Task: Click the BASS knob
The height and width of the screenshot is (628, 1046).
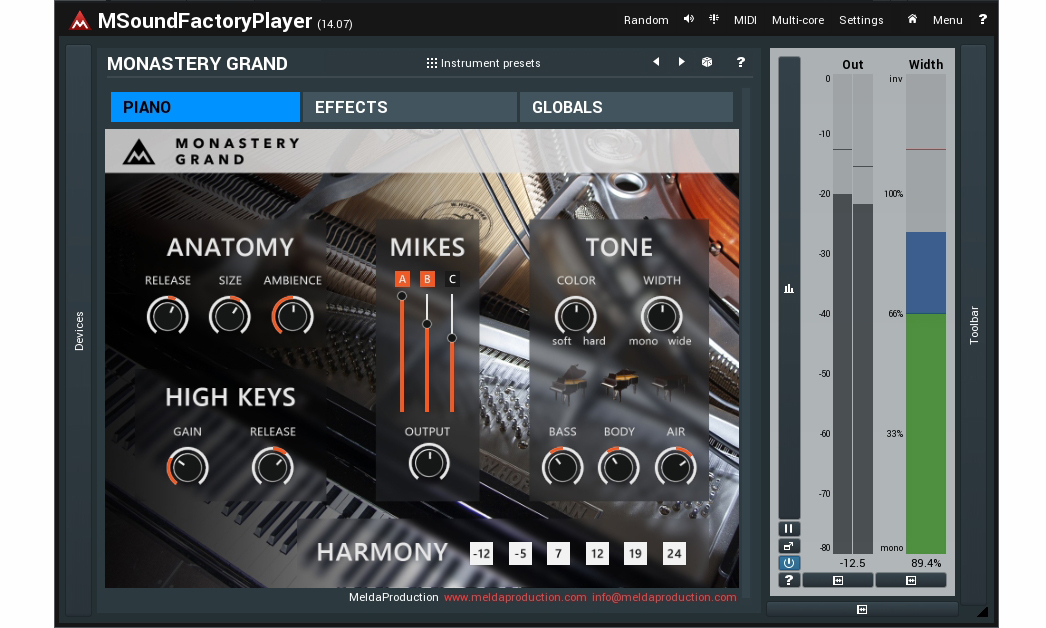Action: 562,466
